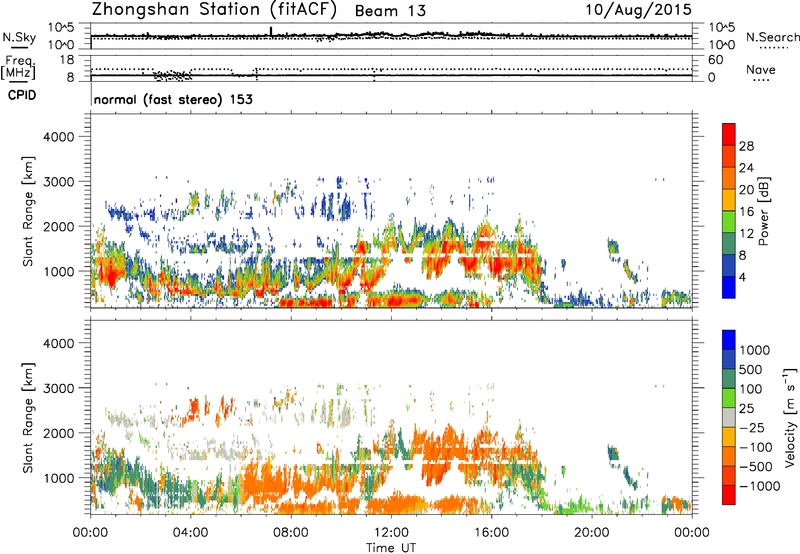The image size is (800, 554).
Task: Pick the red bottom segment of velocity colorbar
Action: pos(729,495)
